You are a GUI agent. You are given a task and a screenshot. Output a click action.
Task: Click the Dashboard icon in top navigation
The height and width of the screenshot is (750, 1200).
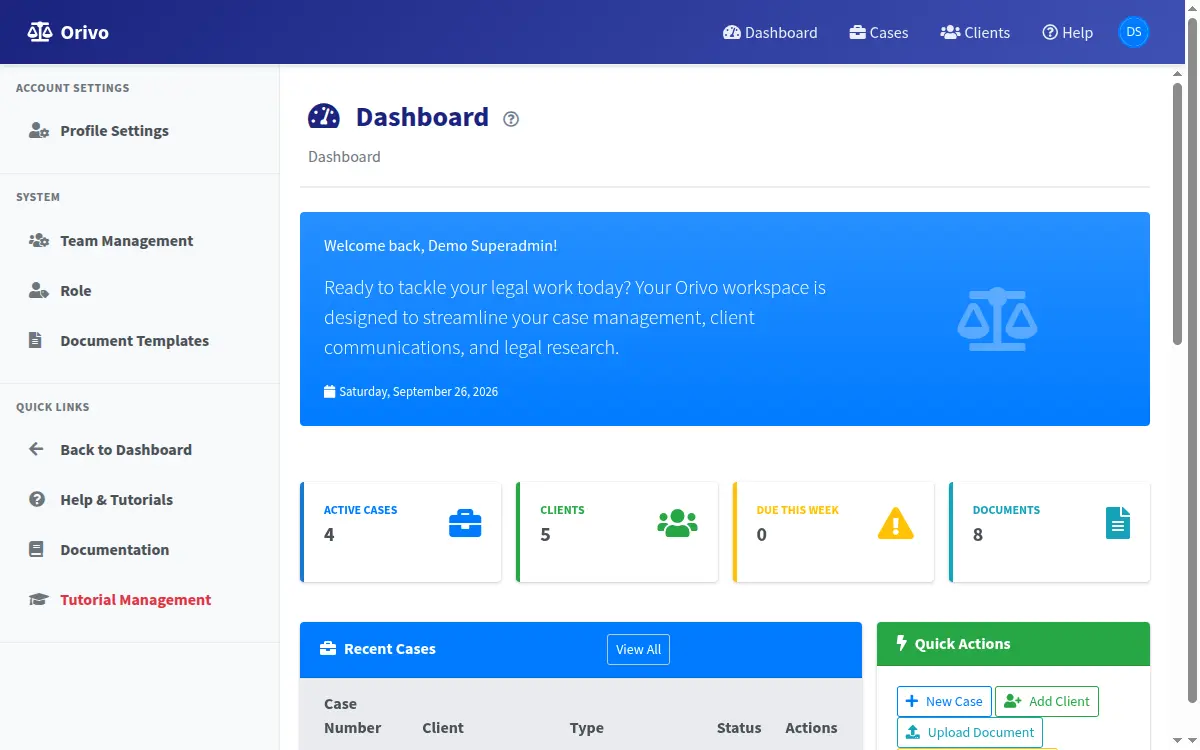pos(732,32)
